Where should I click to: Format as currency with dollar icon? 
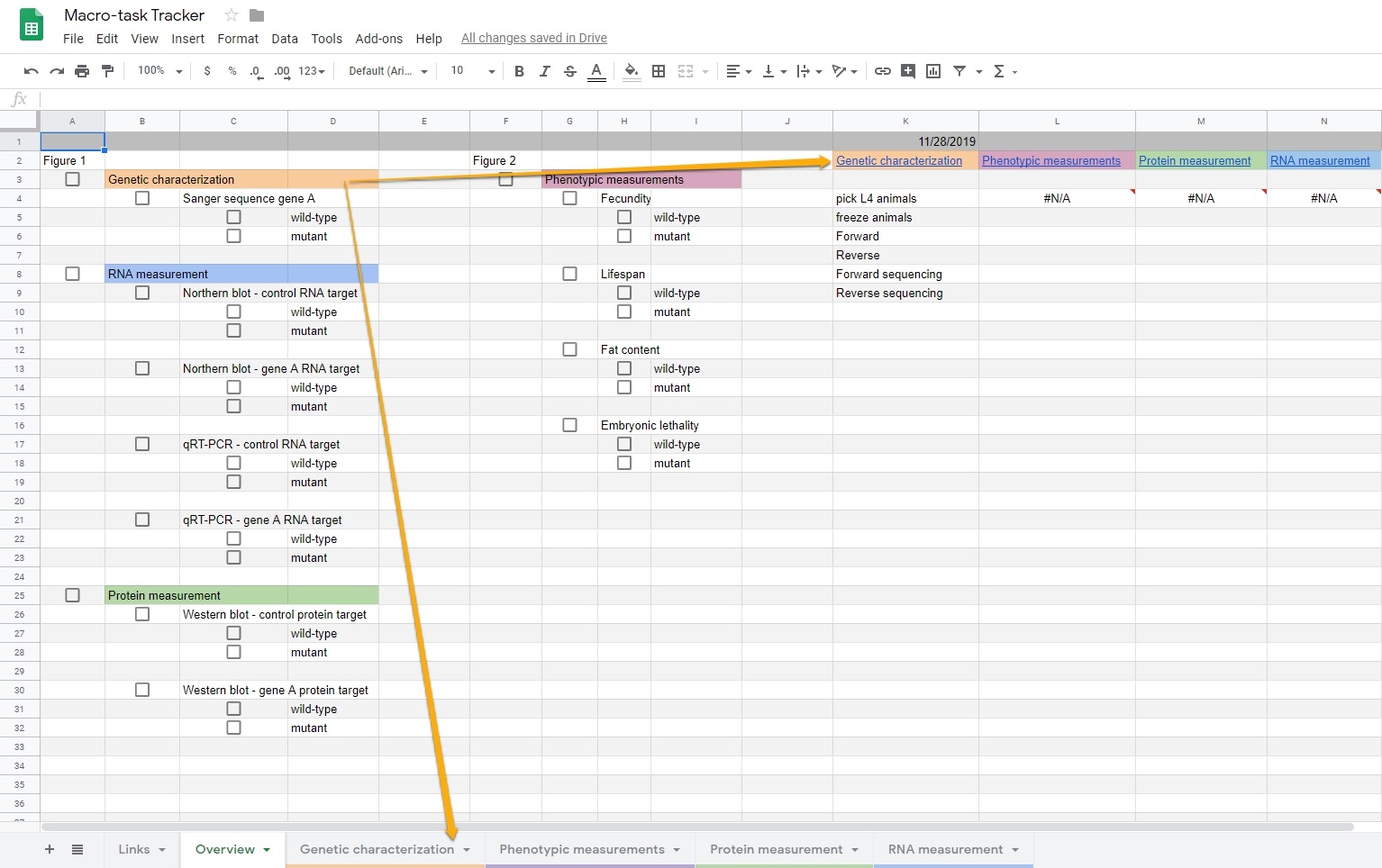click(x=207, y=71)
